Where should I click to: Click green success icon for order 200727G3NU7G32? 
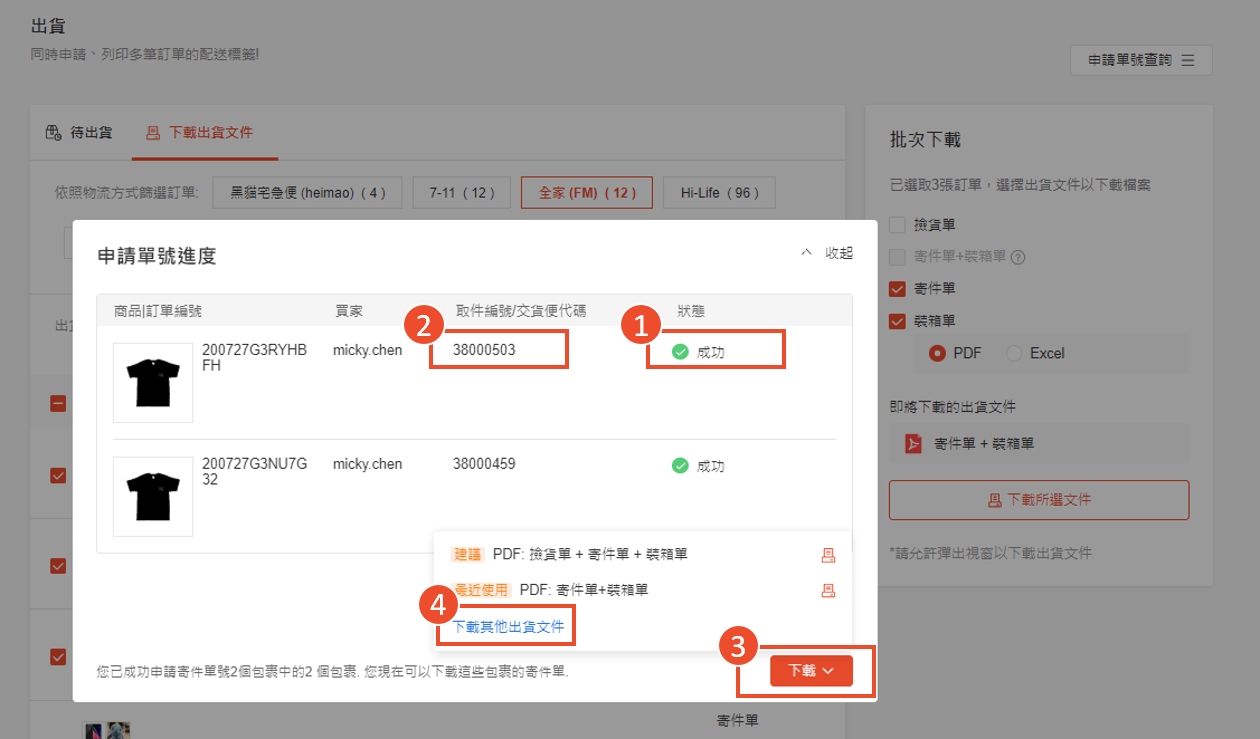680,466
